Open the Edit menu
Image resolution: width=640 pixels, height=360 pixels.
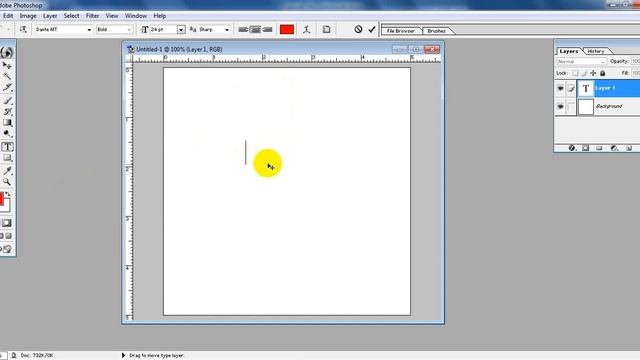tap(8, 16)
